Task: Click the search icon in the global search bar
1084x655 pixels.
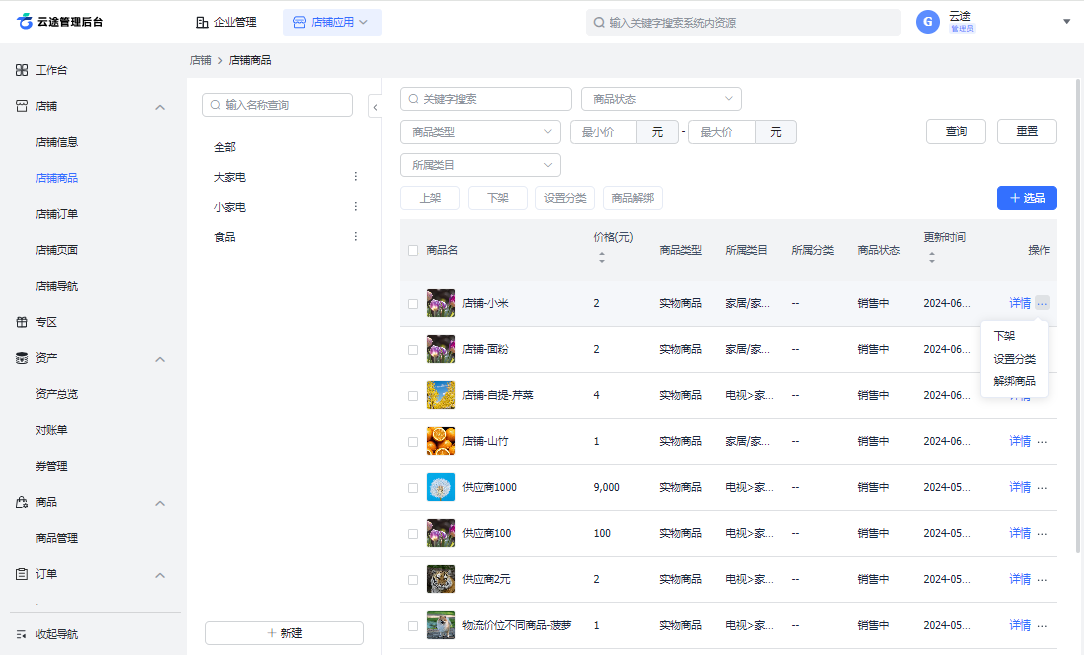Action: pyautogui.click(x=599, y=23)
